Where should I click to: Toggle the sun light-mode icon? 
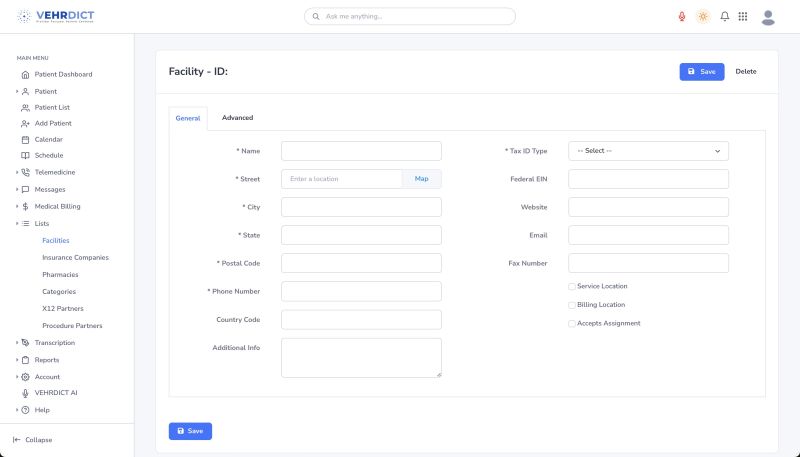tap(703, 17)
